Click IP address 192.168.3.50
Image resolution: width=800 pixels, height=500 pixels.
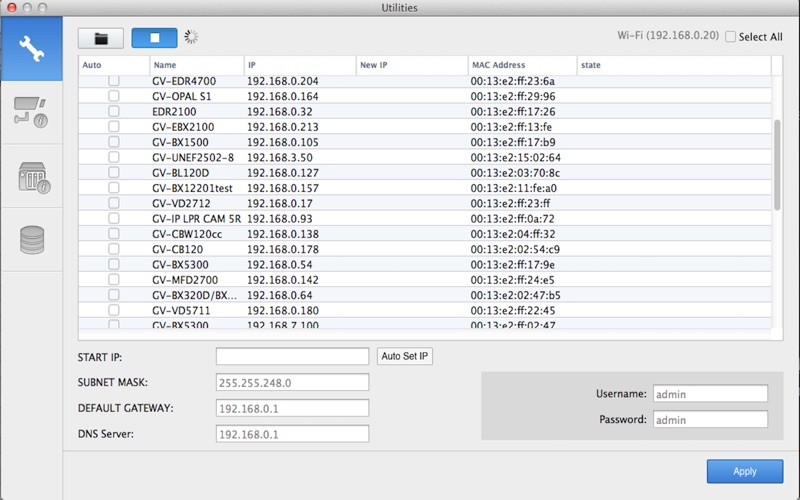tap(280, 158)
